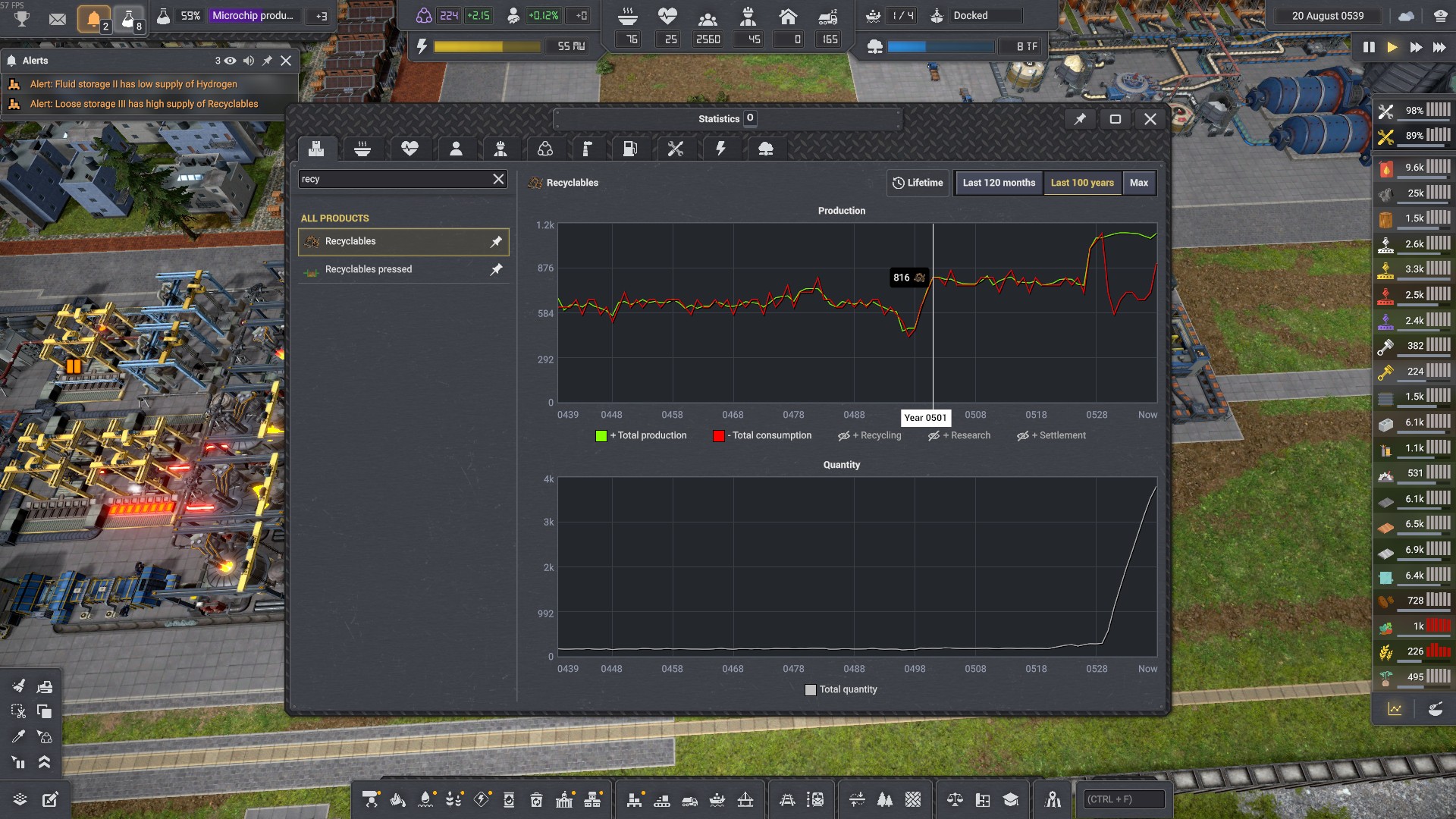Click the green Total production swatch
The height and width of the screenshot is (819, 1456).
tap(601, 435)
